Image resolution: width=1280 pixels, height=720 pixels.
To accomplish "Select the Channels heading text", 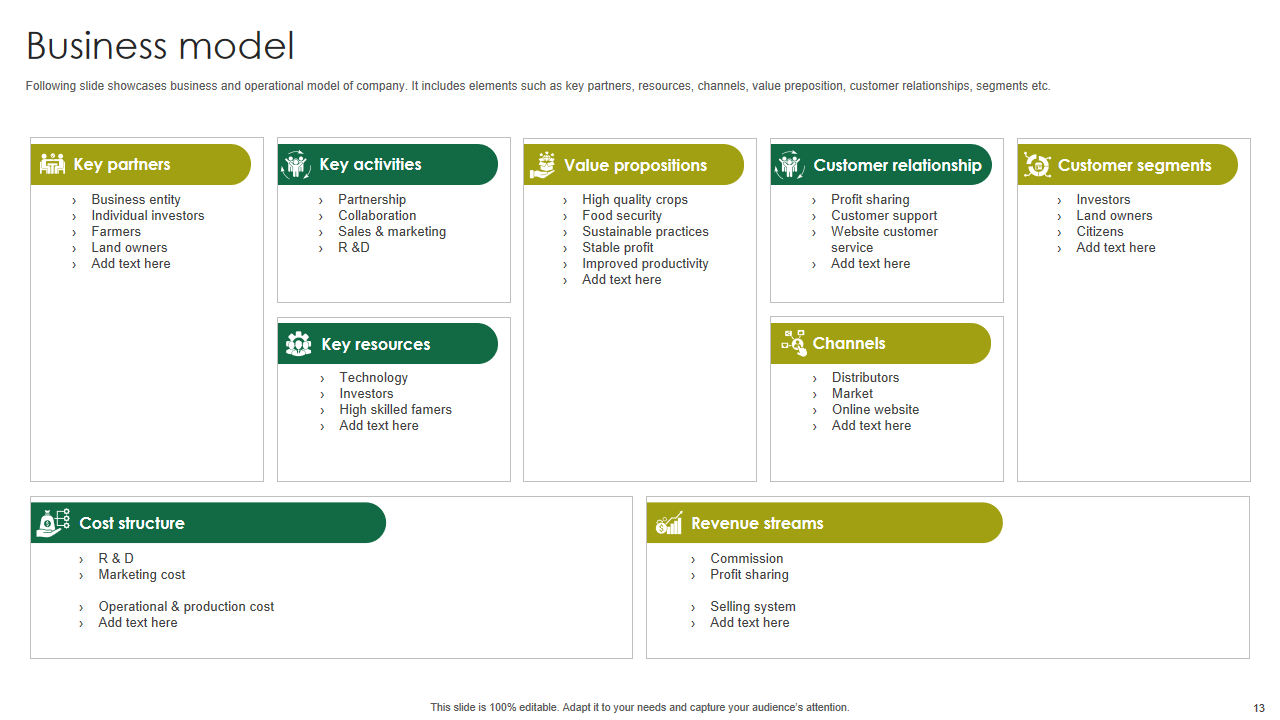I will [849, 343].
